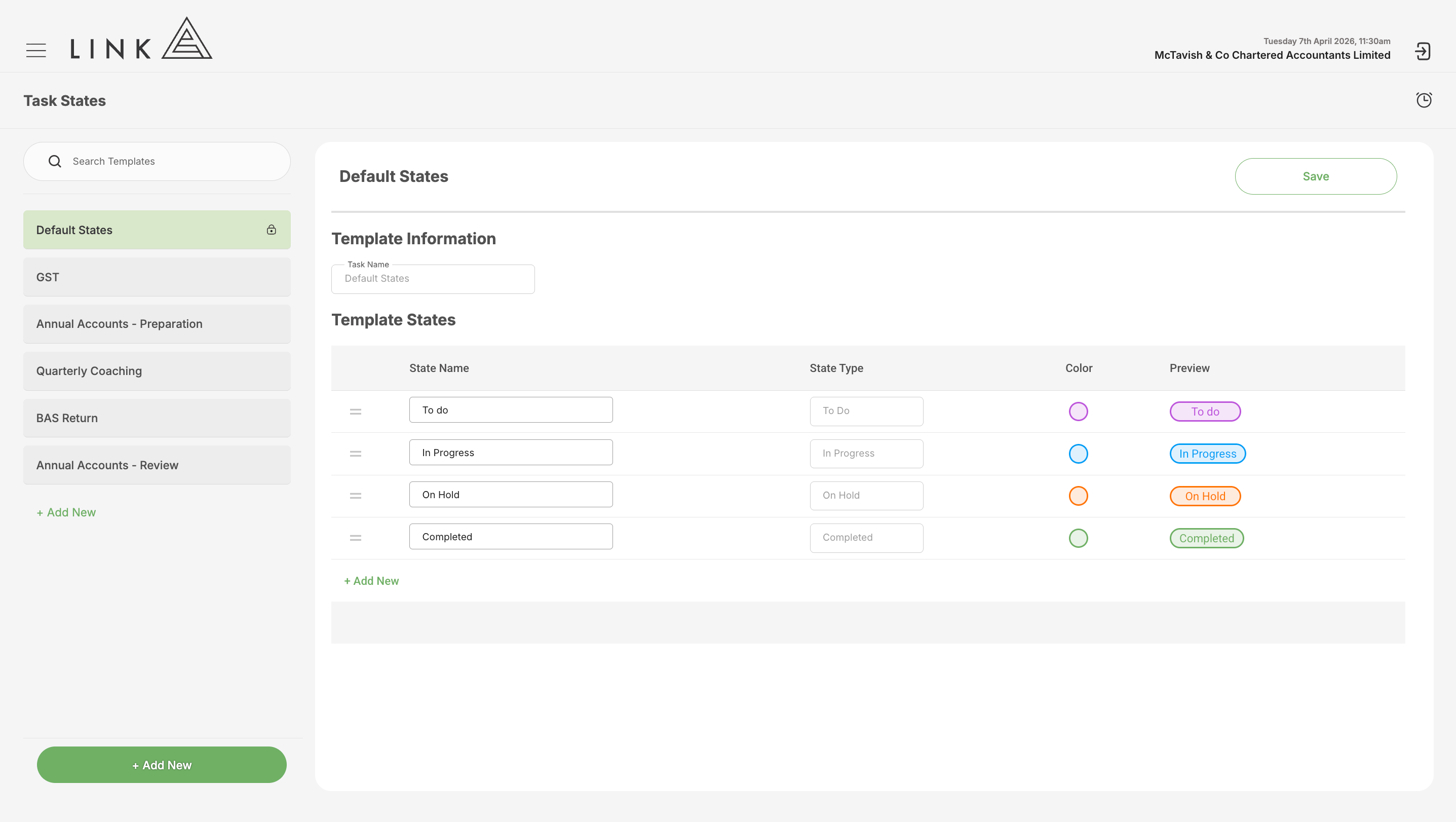Viewport: 1456px width, 822px height.
Task: Click the date and time text
Action: point(1327,41)
